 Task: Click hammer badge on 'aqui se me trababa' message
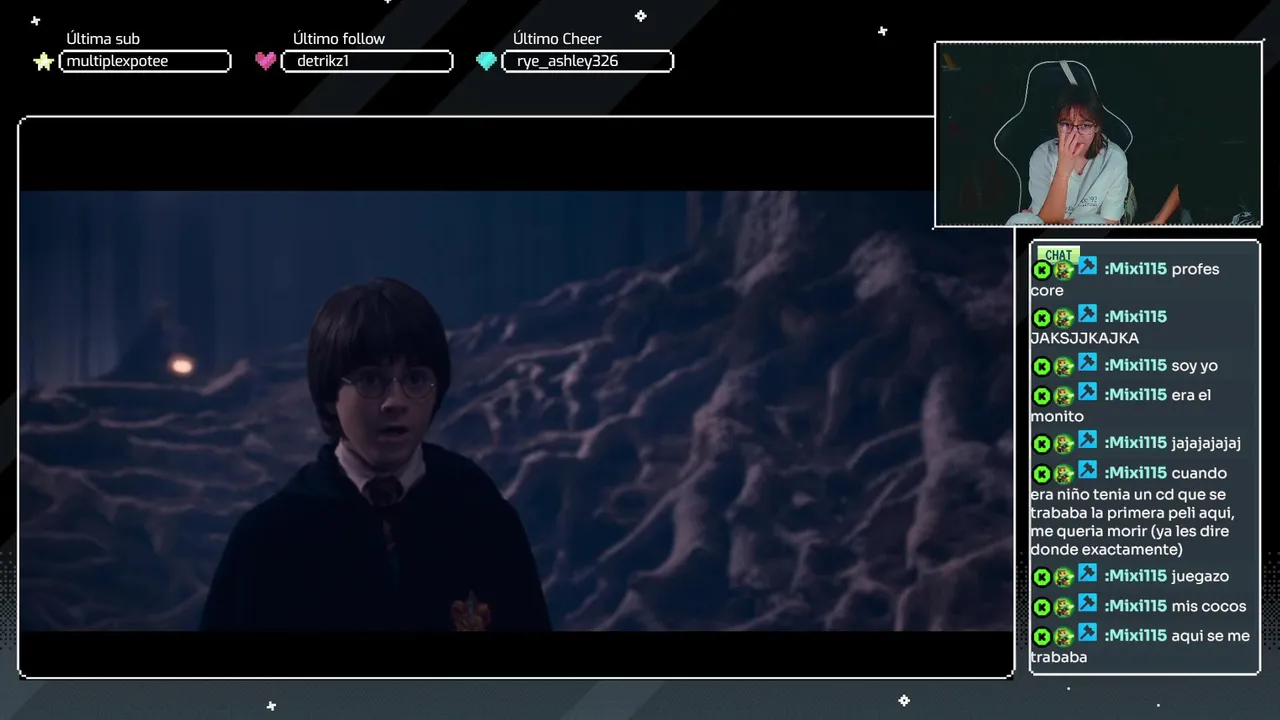1087,634
